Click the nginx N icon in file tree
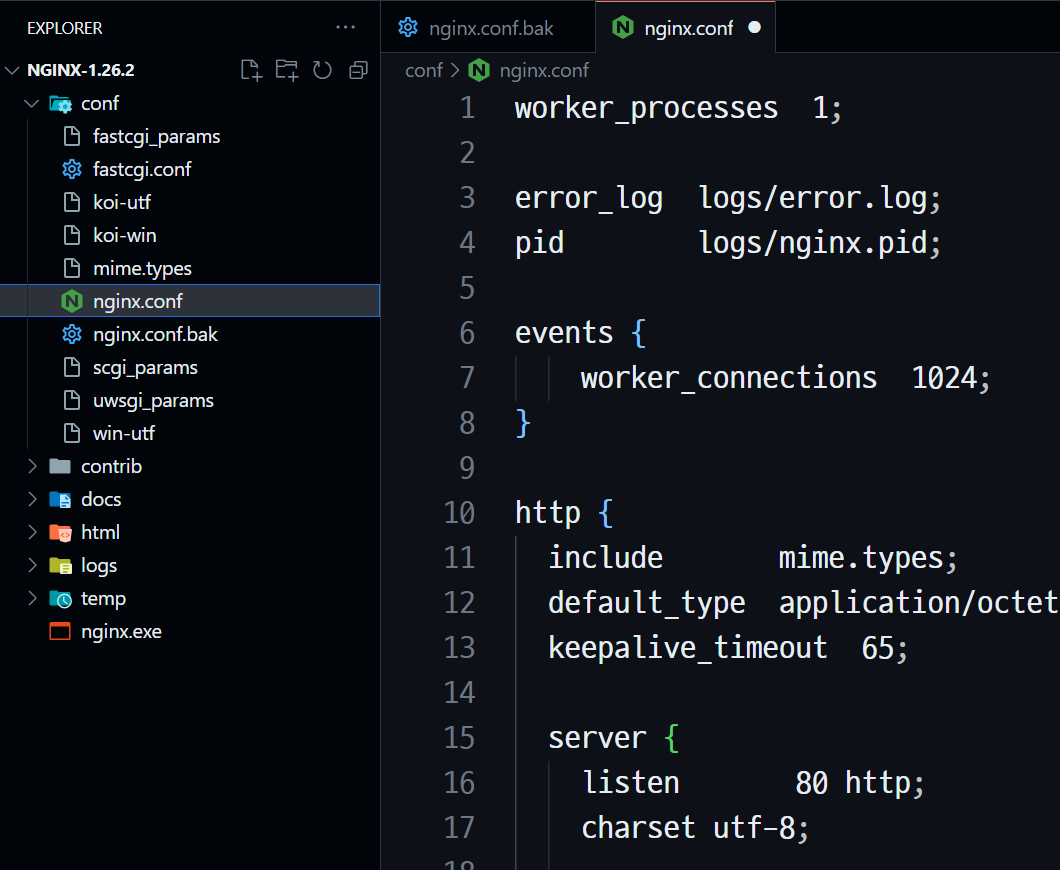Image resolution: width=1060 pixels, height=870 pixels. click(x=72, y=301)
